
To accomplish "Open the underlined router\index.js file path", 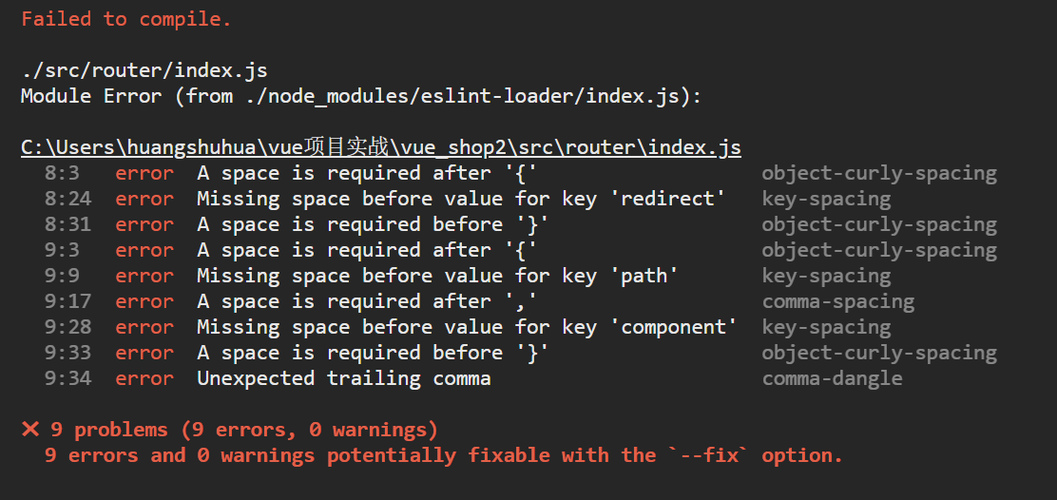I will point(381,148).
